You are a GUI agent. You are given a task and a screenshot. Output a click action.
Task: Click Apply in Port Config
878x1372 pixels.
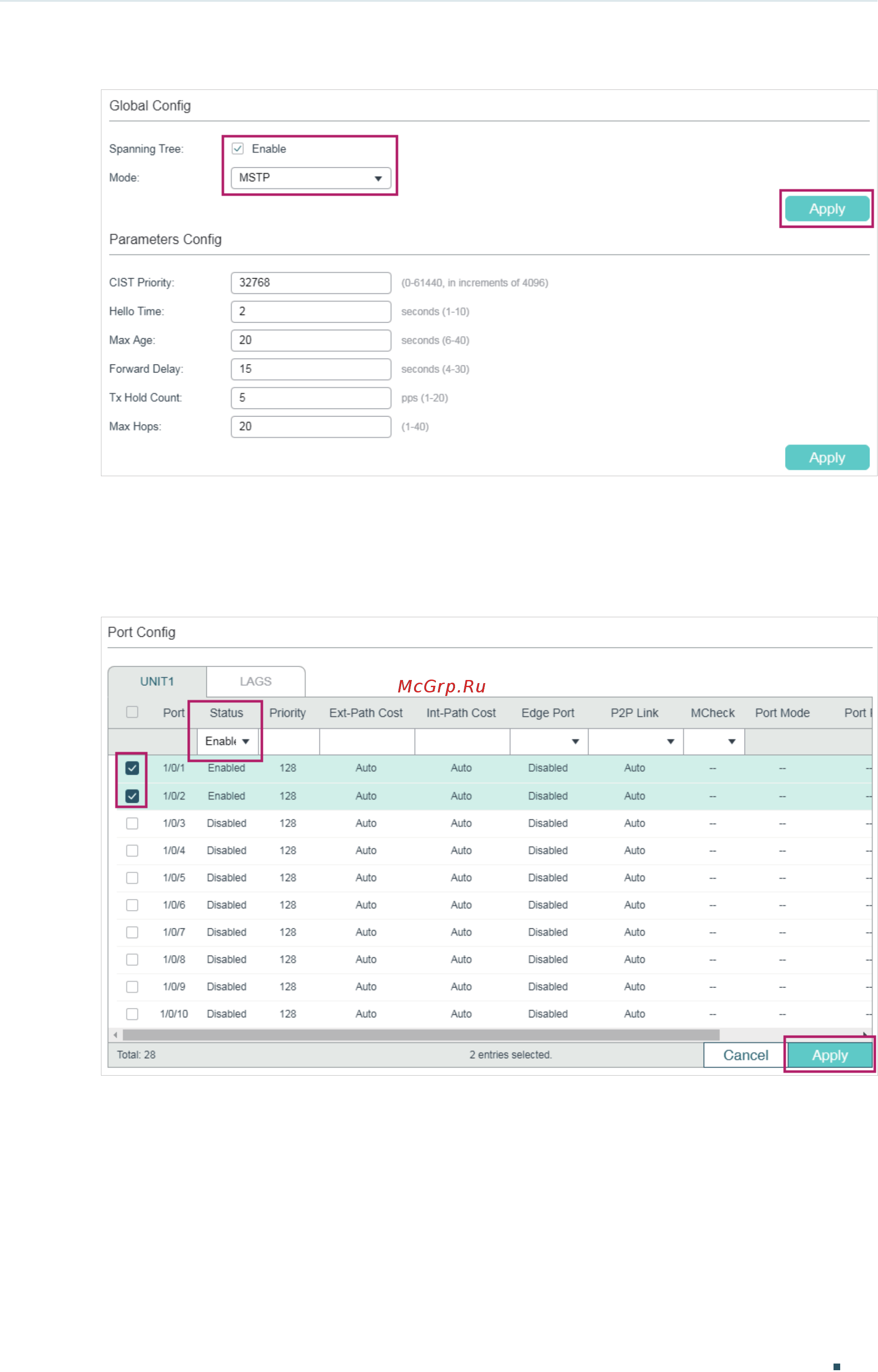(x=830, y=1056)
